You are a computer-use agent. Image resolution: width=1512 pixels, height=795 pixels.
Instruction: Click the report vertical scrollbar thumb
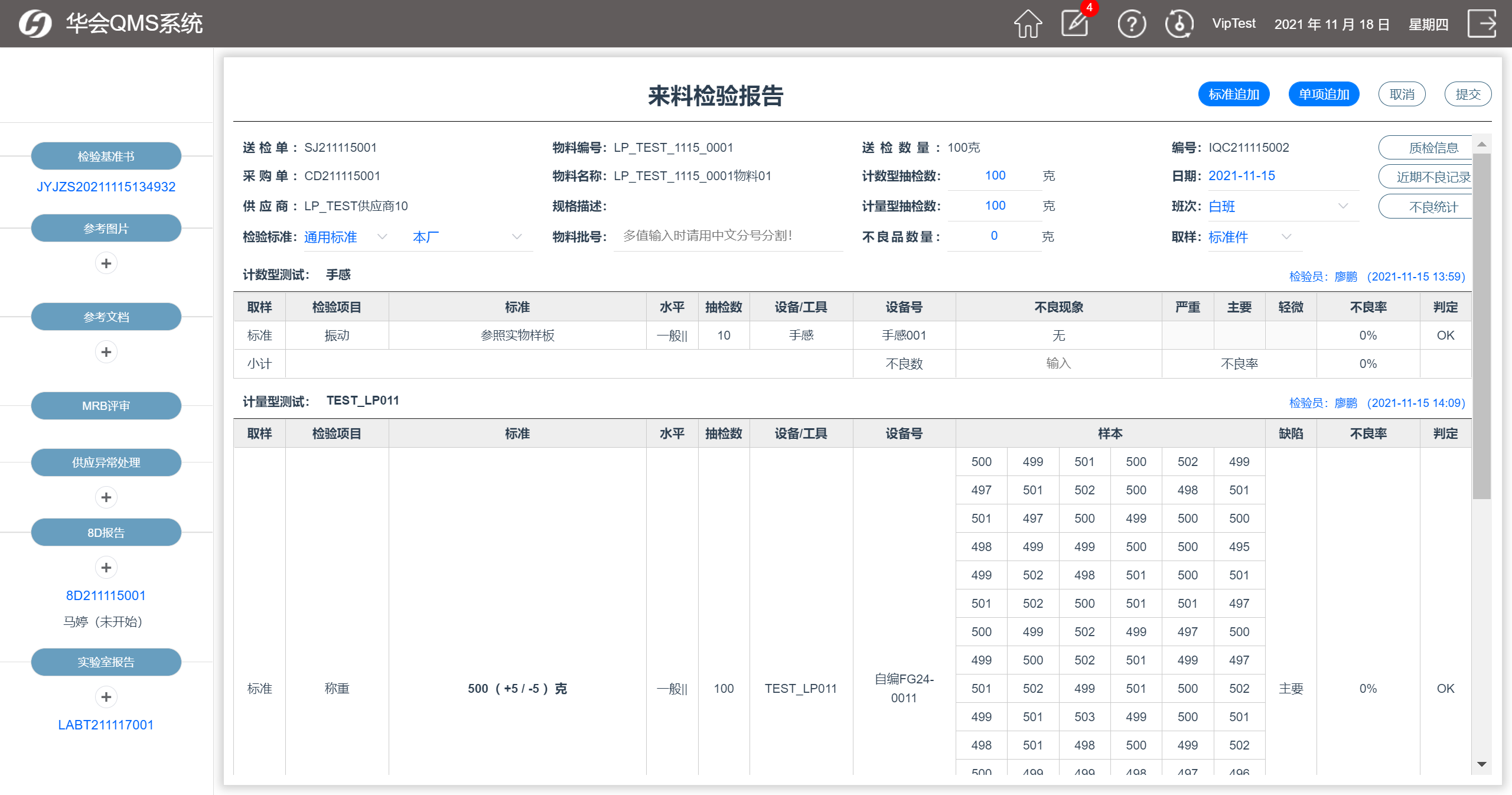[x=1481, y=325]
